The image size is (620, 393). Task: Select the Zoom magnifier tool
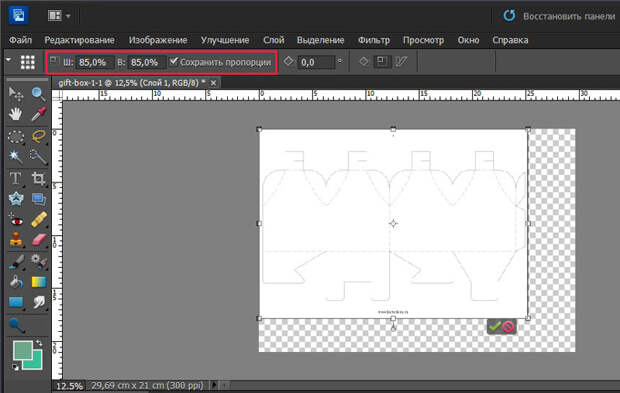[x=38, y=94]
